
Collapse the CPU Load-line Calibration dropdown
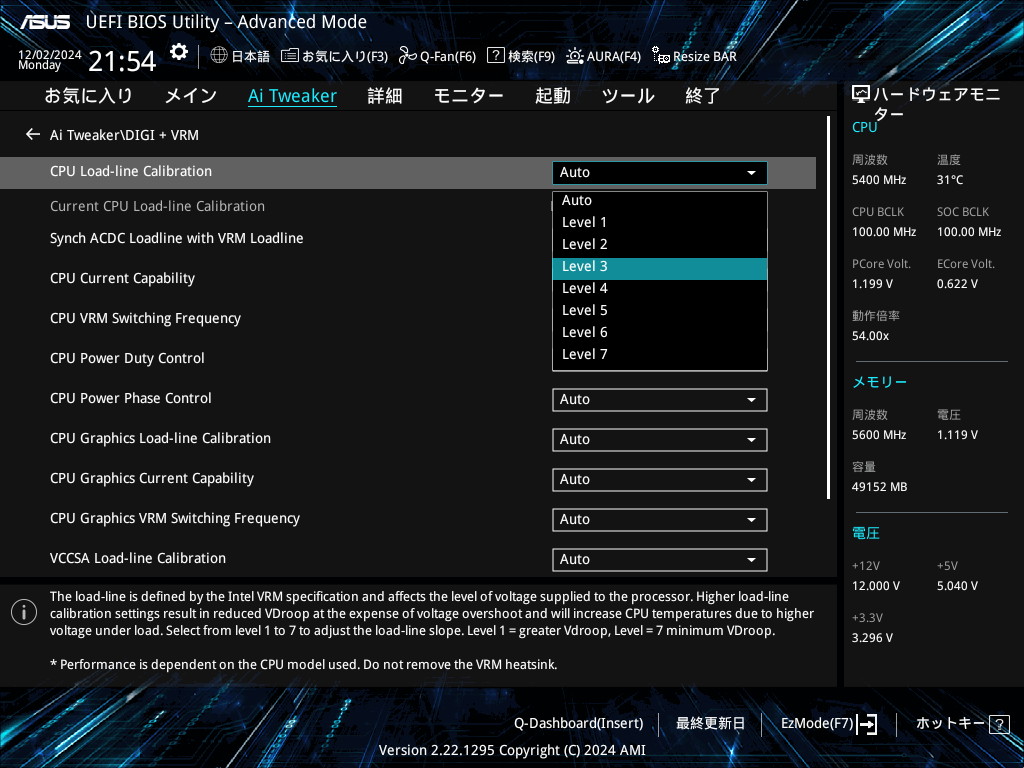660,172
